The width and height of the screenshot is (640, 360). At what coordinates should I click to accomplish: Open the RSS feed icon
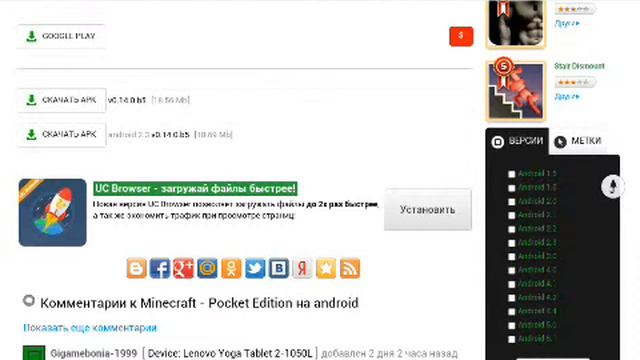[x=350, y=269]
